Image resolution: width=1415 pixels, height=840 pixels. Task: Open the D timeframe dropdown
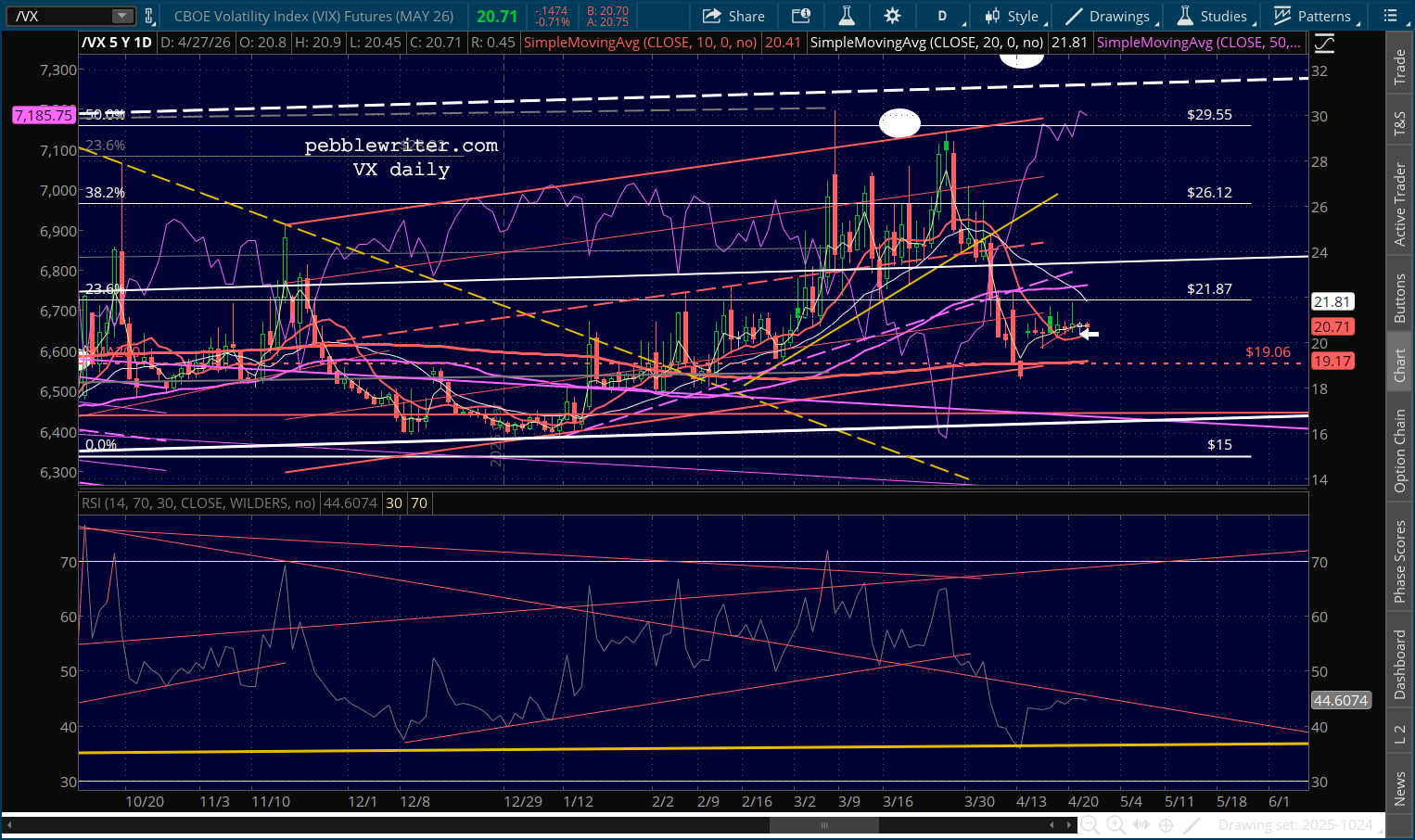[x=942, y=16]
